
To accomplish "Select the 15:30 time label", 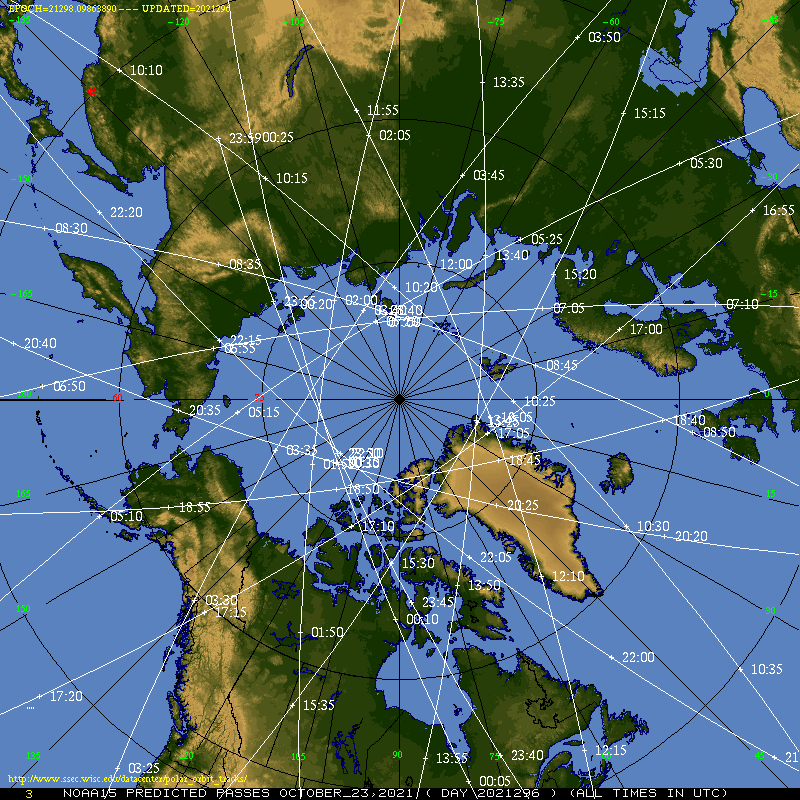I will [x=418, y=563].
